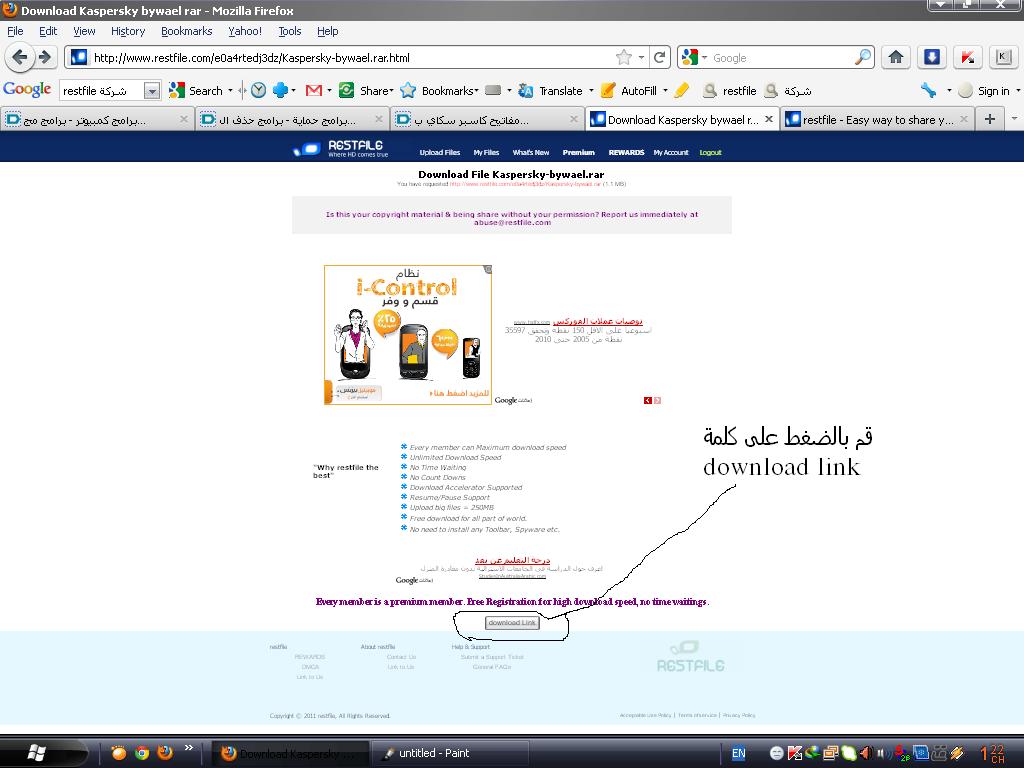Screen dimensions: 1024x768
Task: Open the Edit menu
Action: 48,31
